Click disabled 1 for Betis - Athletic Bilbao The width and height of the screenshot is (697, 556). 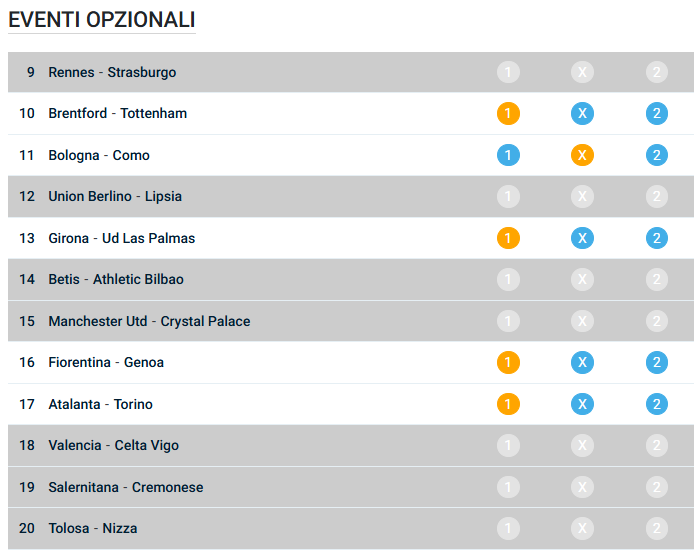[508, 279]
